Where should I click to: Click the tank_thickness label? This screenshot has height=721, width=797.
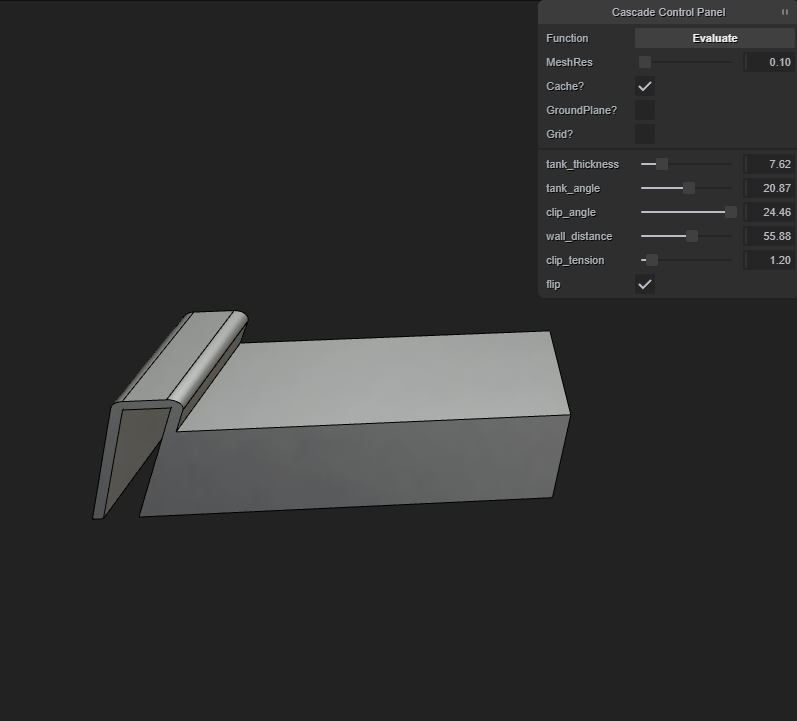(582, 164)
